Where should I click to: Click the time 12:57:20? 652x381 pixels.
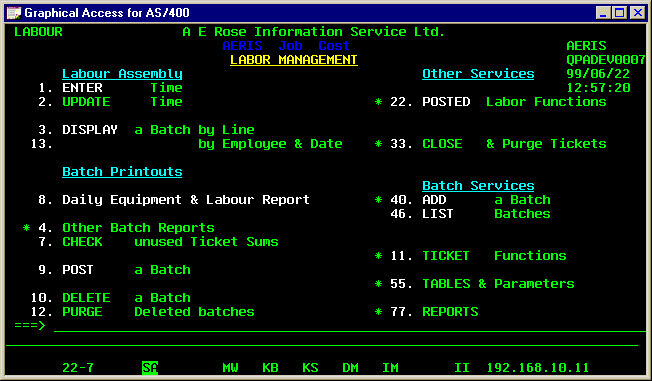pyautogui.click(x=598, y=88)
